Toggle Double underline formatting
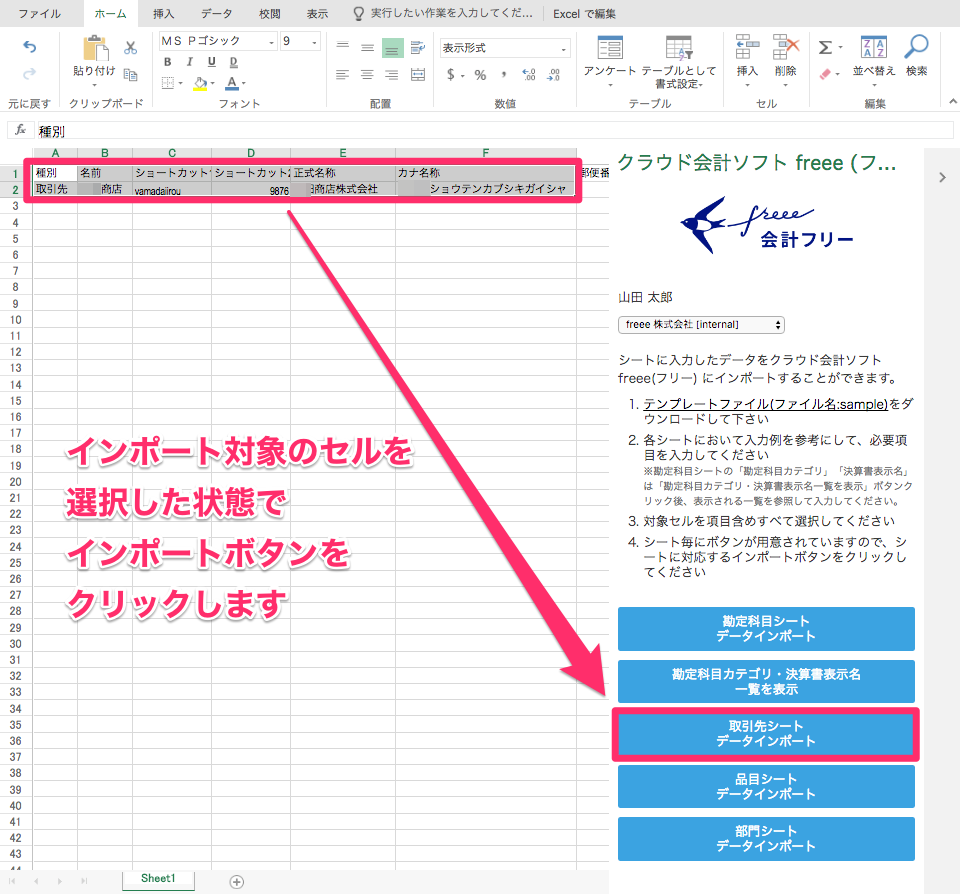Viewport: 960px width, 894px height. pyautogui.click(x=233, y=62)
